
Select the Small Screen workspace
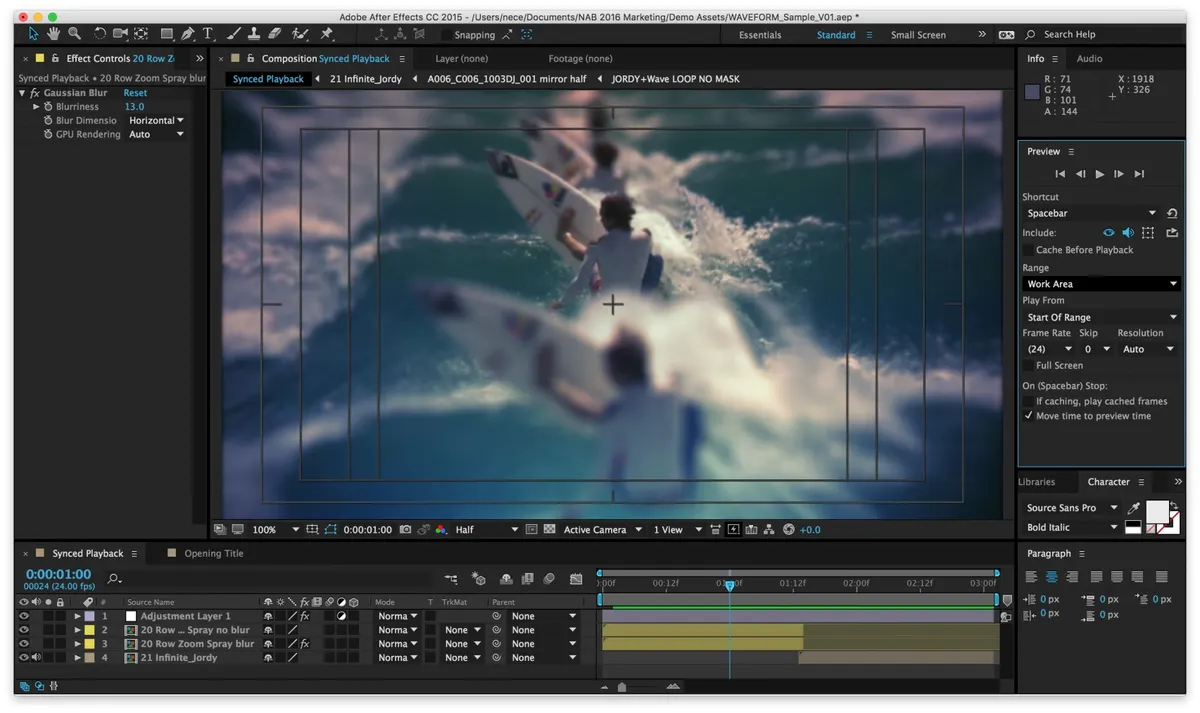pos(918,35)
